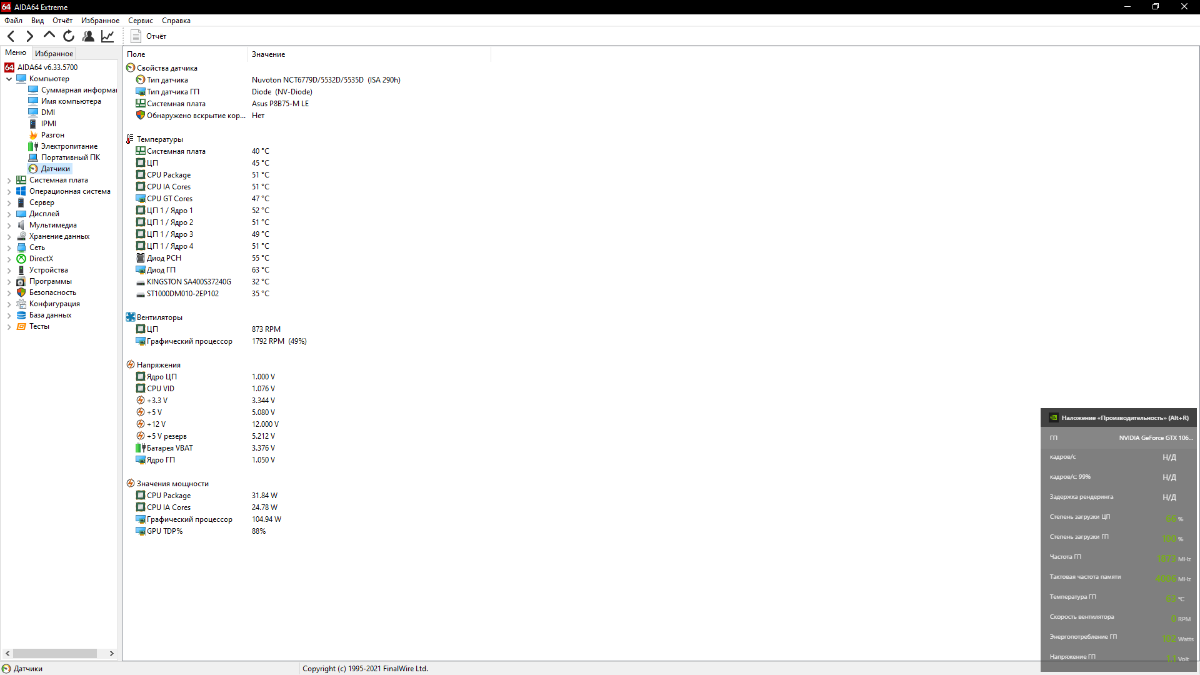1200x675 pixels.
Task: Open the user/profile icon in the toolbar
Action: point(88,36)
